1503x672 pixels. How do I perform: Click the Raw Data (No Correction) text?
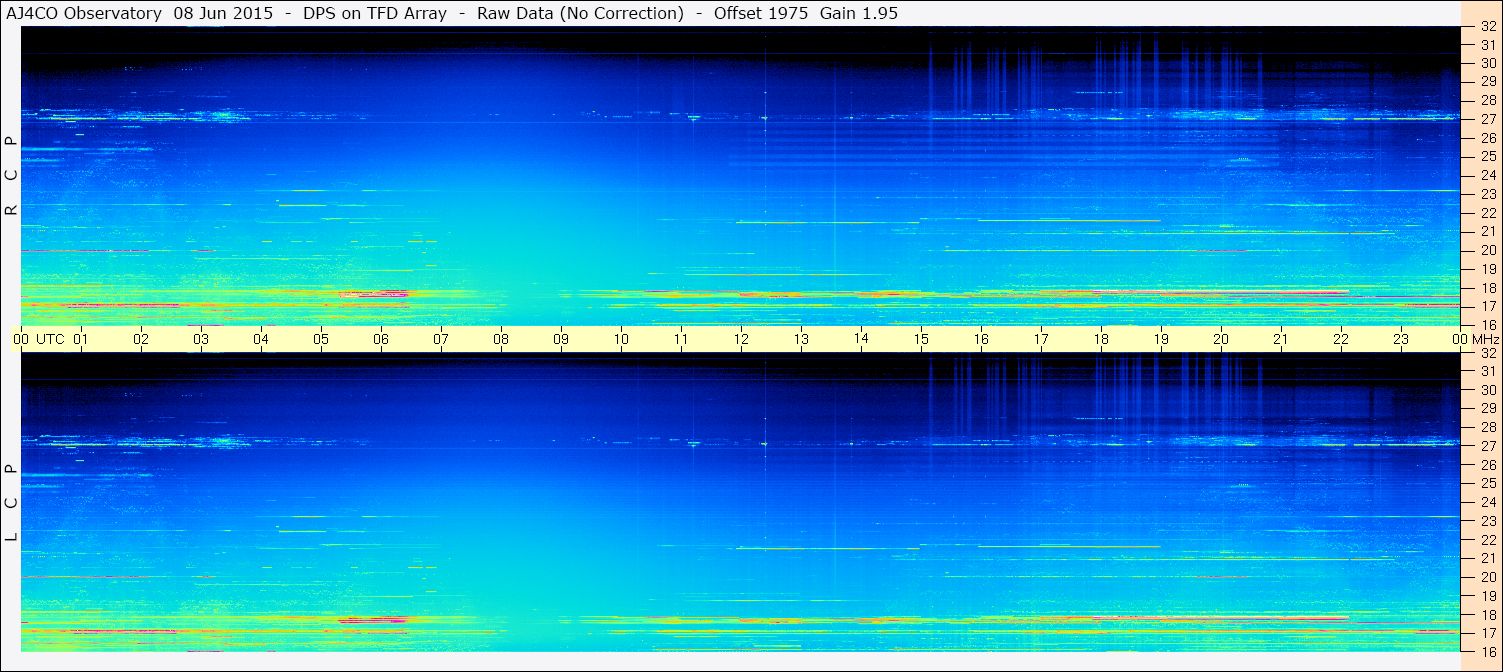[580, 13]
